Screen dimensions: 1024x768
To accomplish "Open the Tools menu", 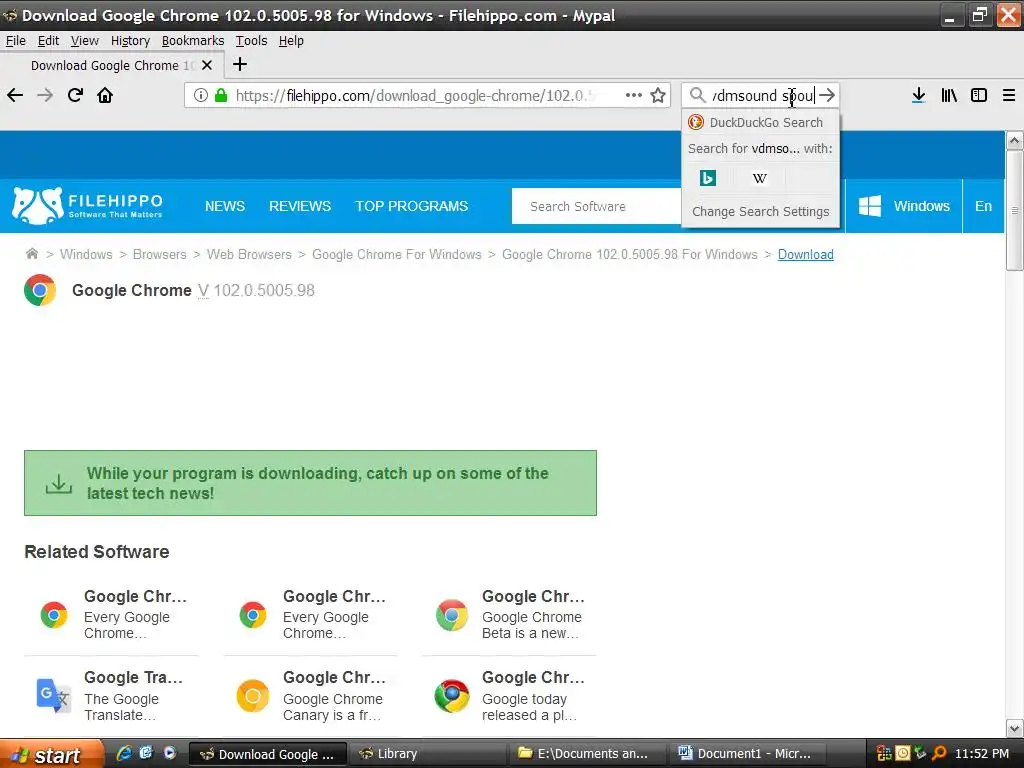I will [251, 40].
